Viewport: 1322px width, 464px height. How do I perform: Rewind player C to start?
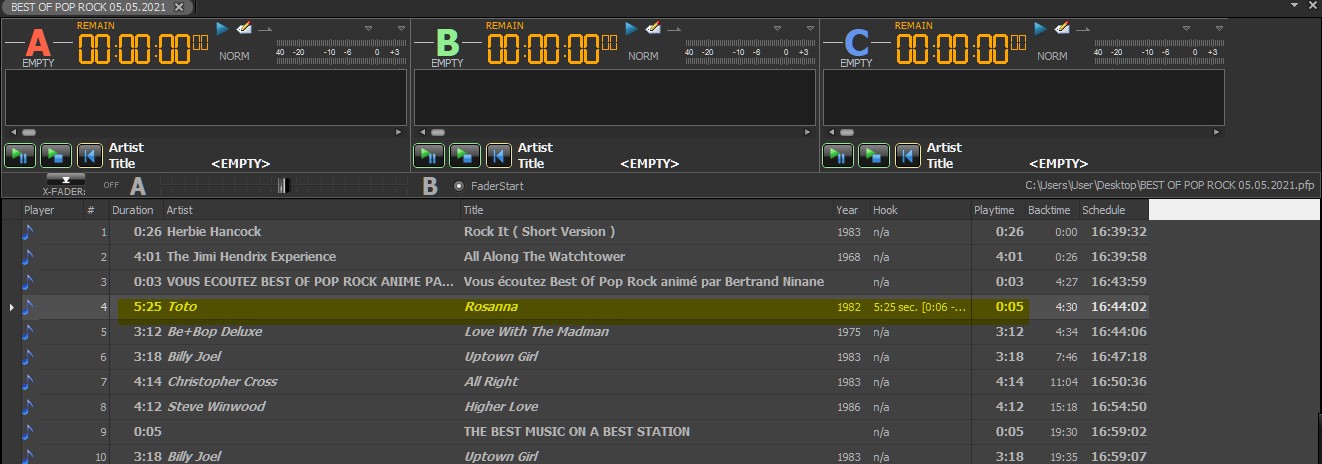click(x=908, y=155)
